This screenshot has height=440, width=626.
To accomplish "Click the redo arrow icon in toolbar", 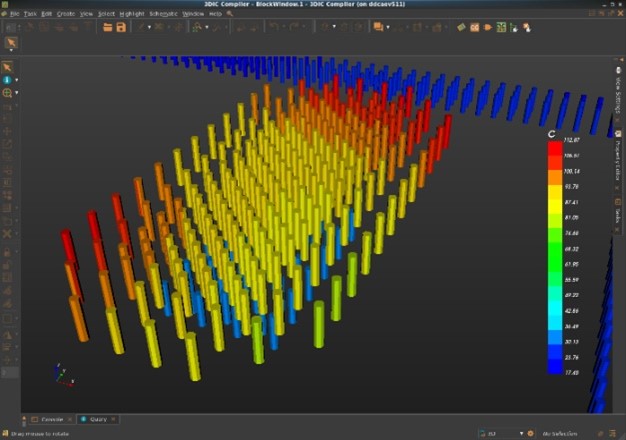I will click(294, 27).
